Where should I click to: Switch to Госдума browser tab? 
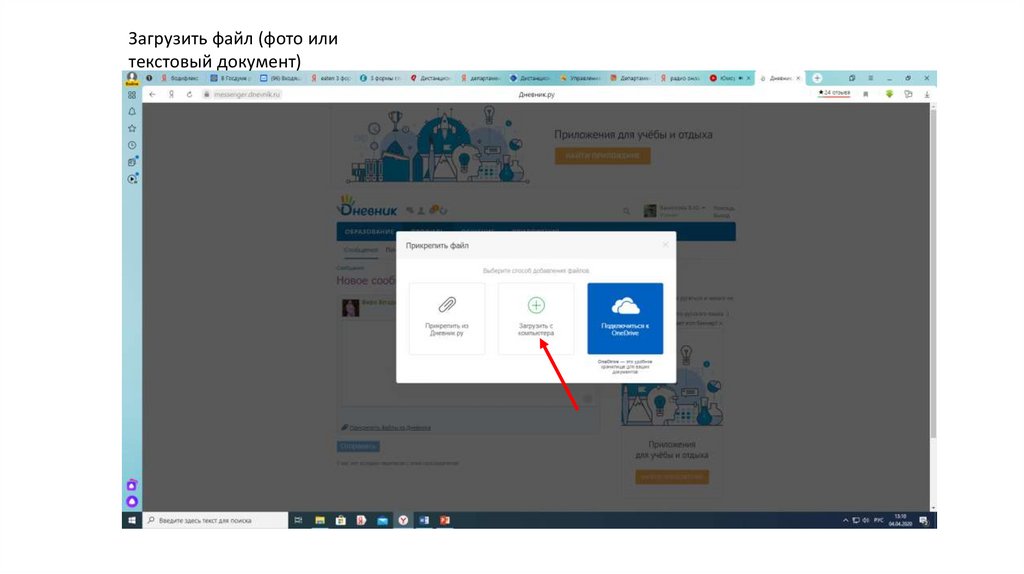coord(231,78)
